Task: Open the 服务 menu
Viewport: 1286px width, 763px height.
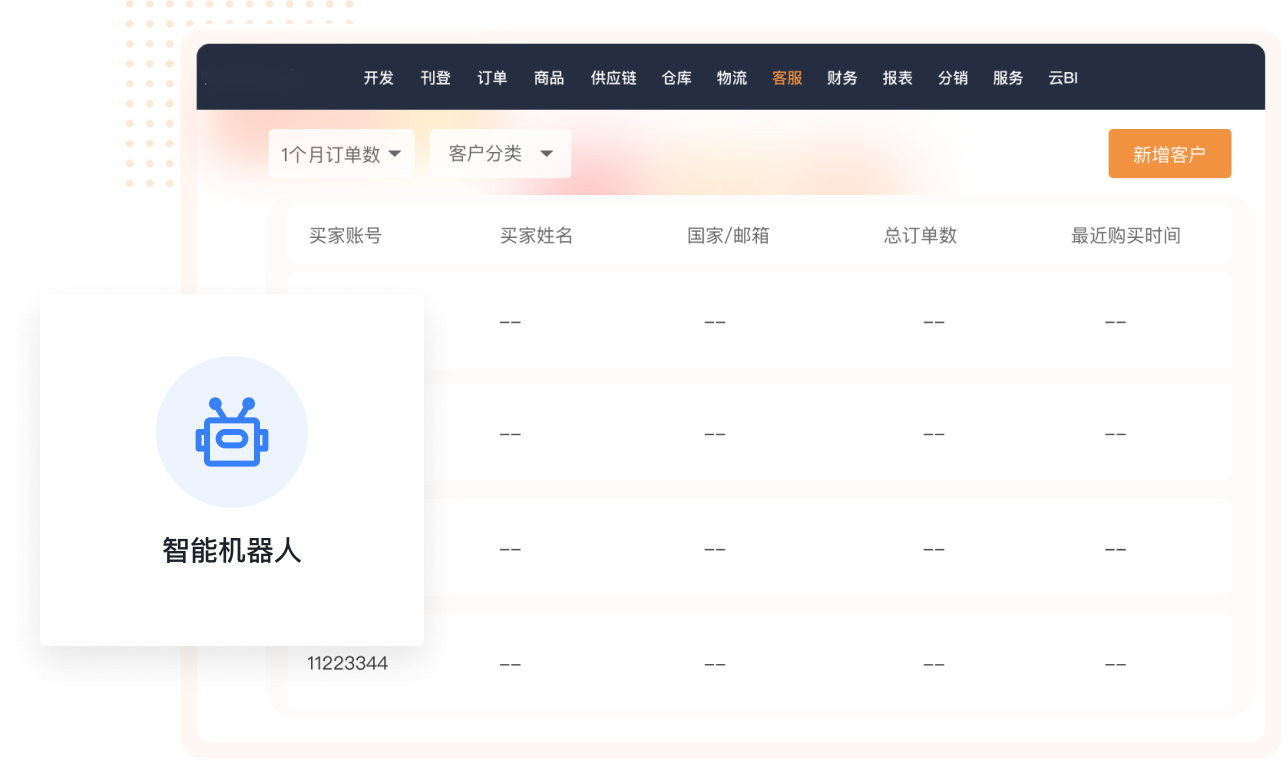Action: click(x=1008, y=78)
